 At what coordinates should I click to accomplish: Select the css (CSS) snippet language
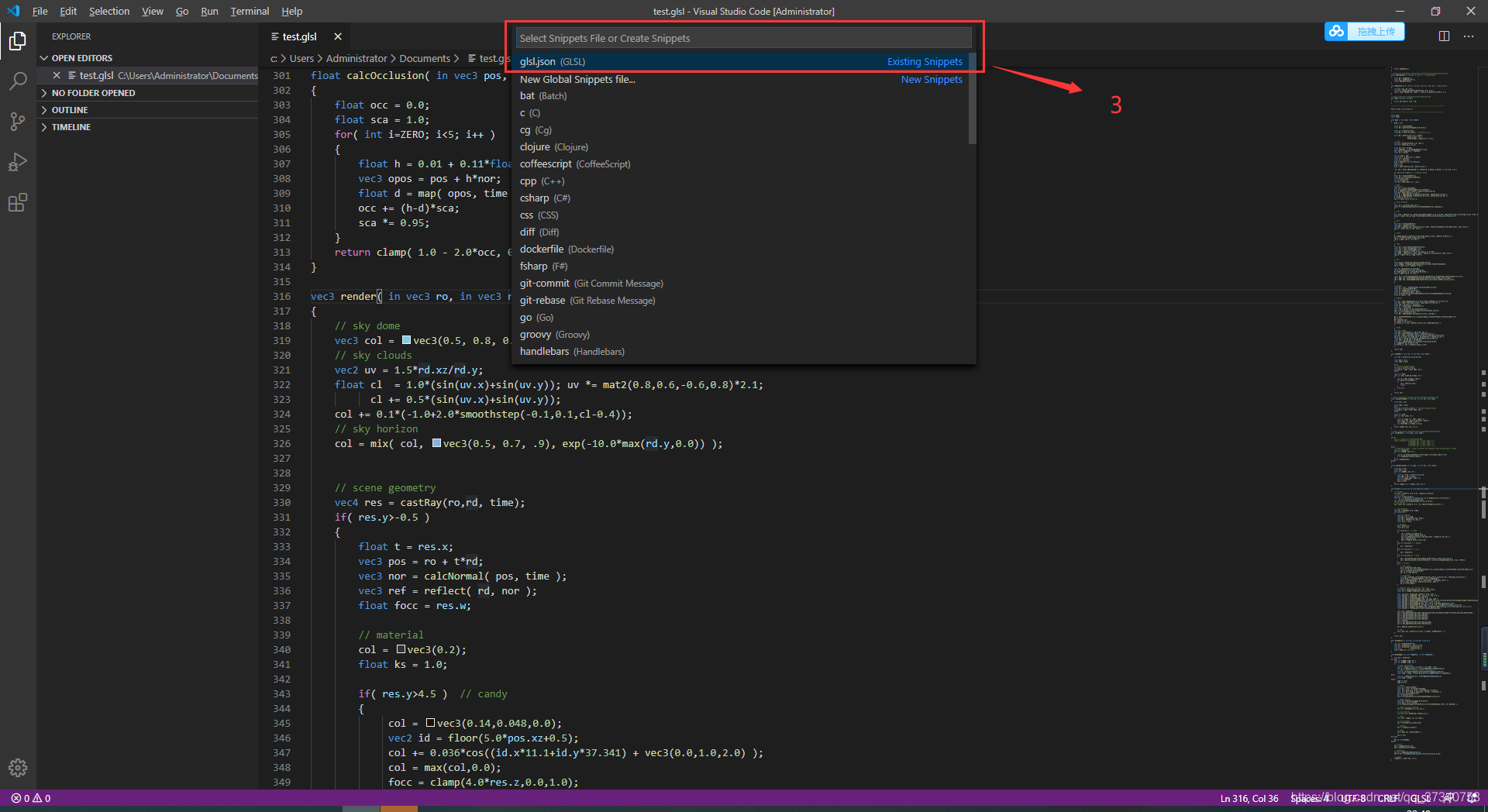point(741,215)
